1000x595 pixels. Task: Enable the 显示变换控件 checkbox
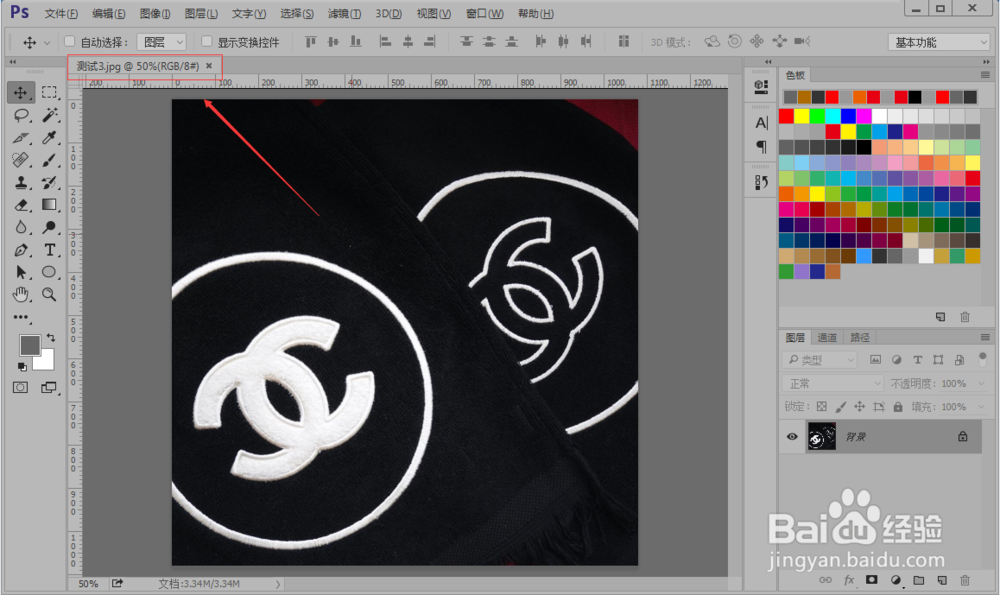[x=207, y=41]
